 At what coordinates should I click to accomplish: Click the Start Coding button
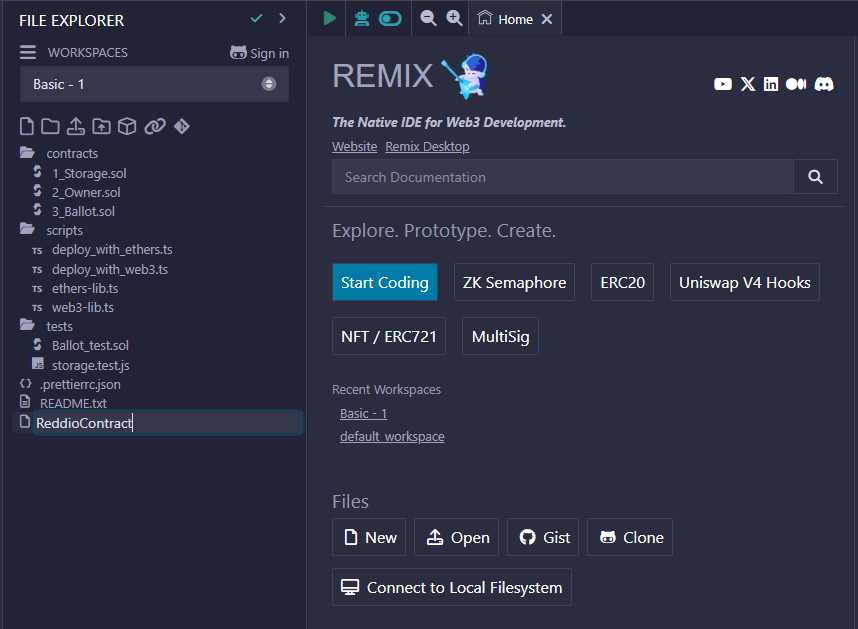[x=385, y=282]
